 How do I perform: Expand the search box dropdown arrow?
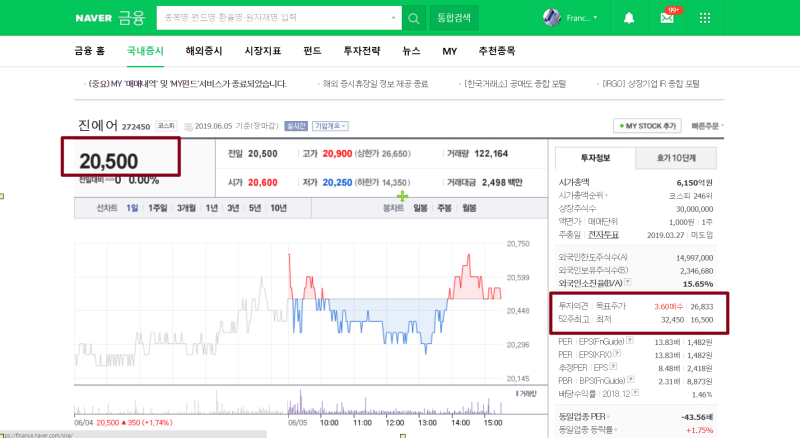coord(393,18)
